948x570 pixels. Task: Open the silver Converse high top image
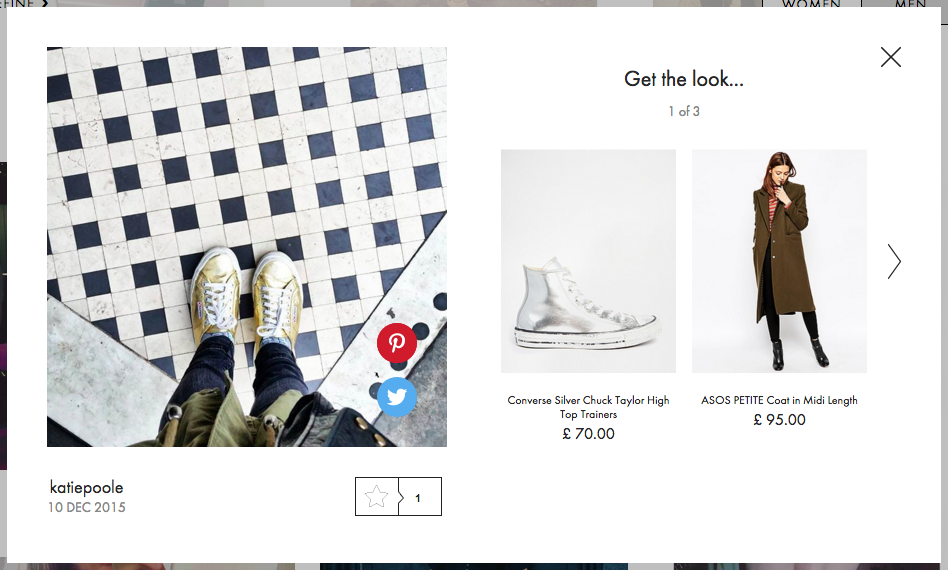pyautogui.click(x=588, y=261)
